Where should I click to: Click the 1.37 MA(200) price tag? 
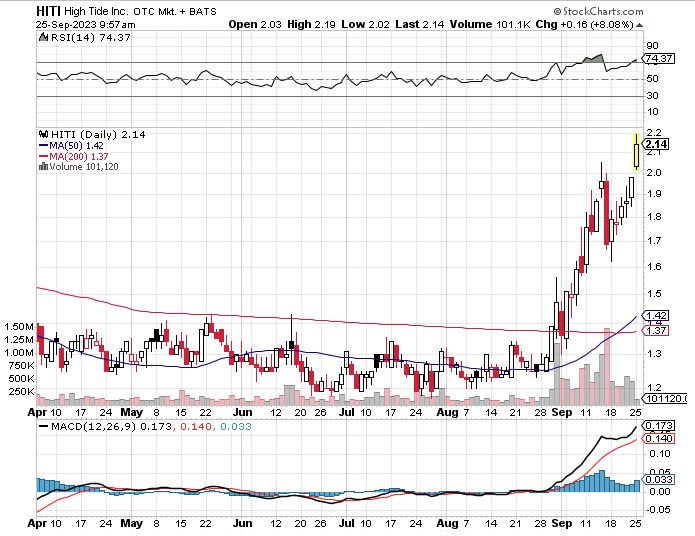(656, 331)
